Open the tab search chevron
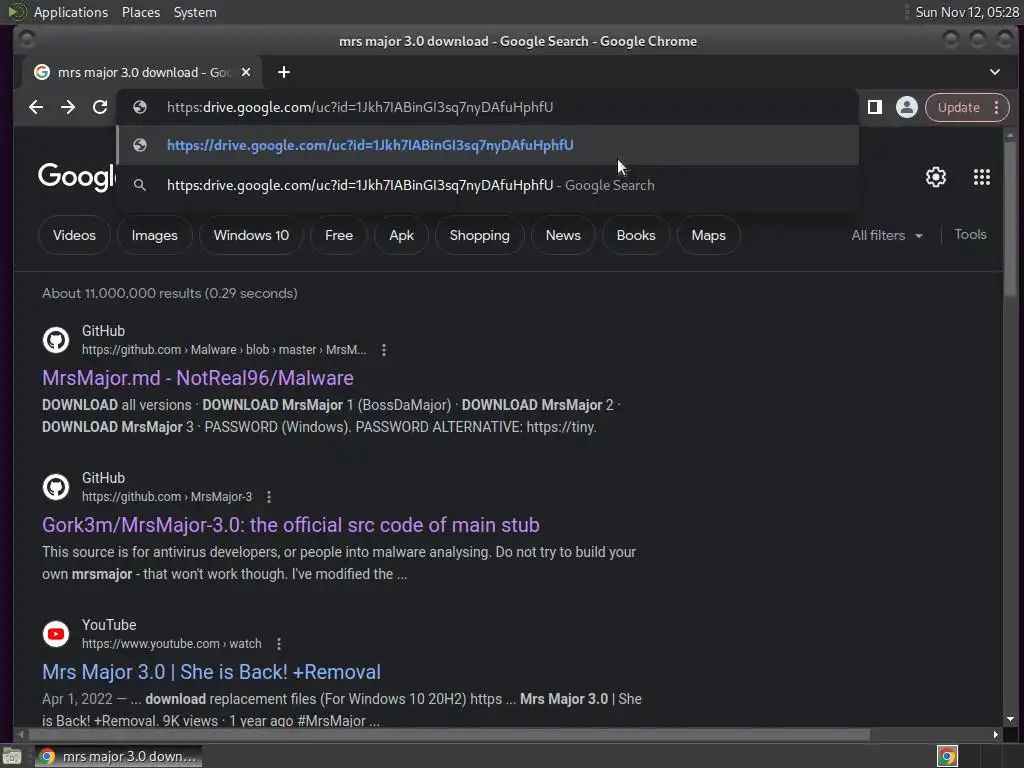 pyautogui.click(x=995, y=72)
